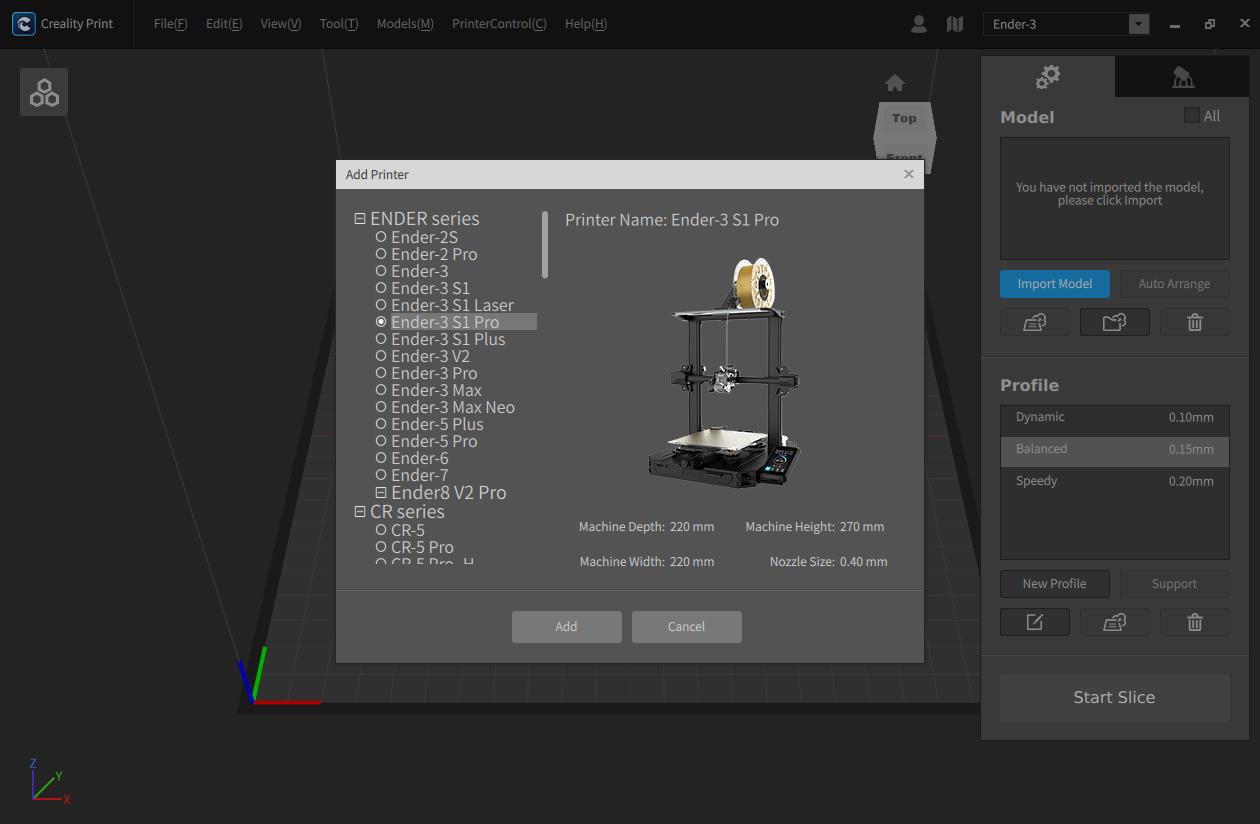Click Cancel in Add Printer dialog
The width and height of the screenshot is (1260, 824).
tap(687, 627)
